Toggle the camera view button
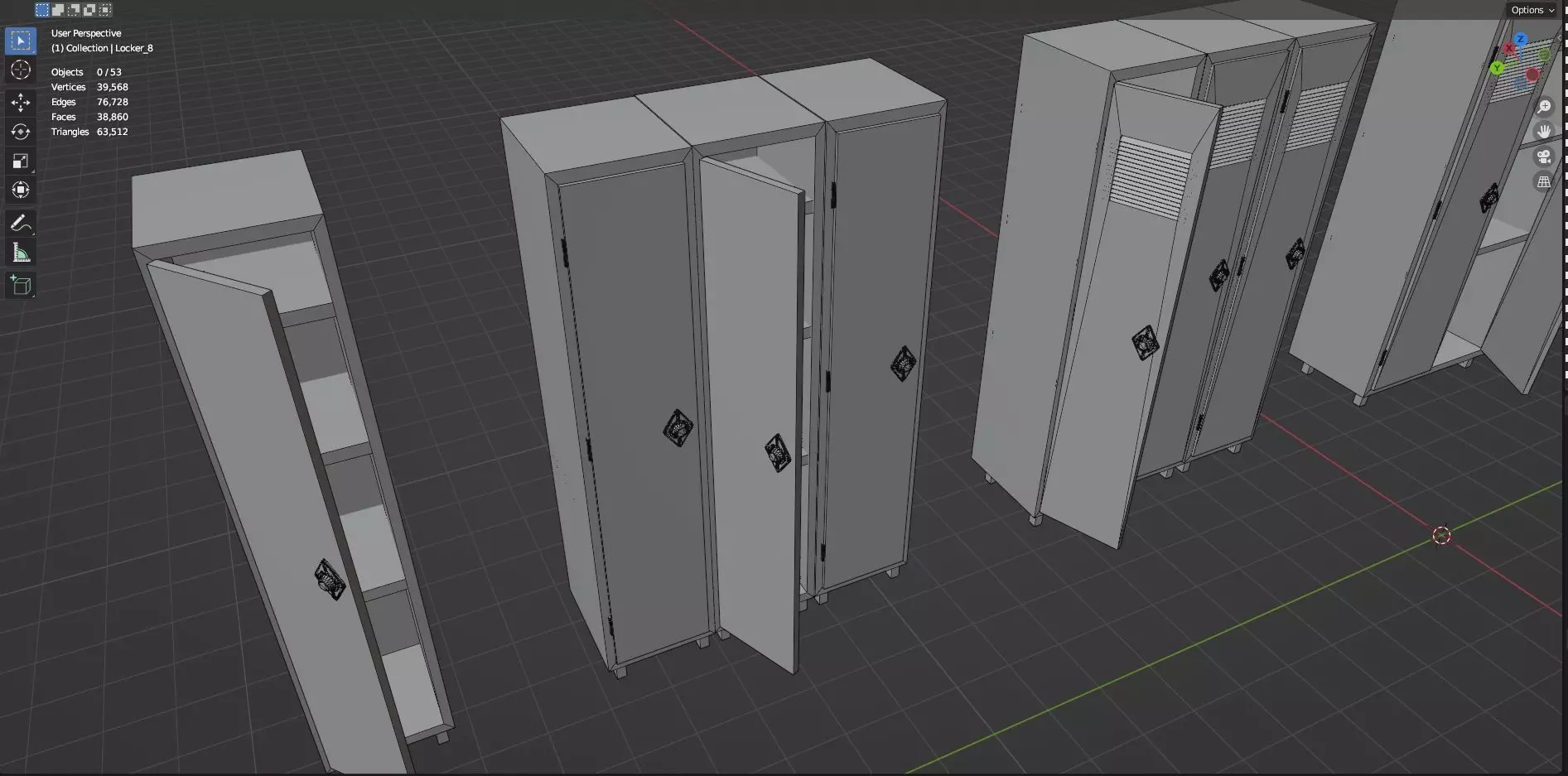 pyautogui.click(x=1544, y=157)
